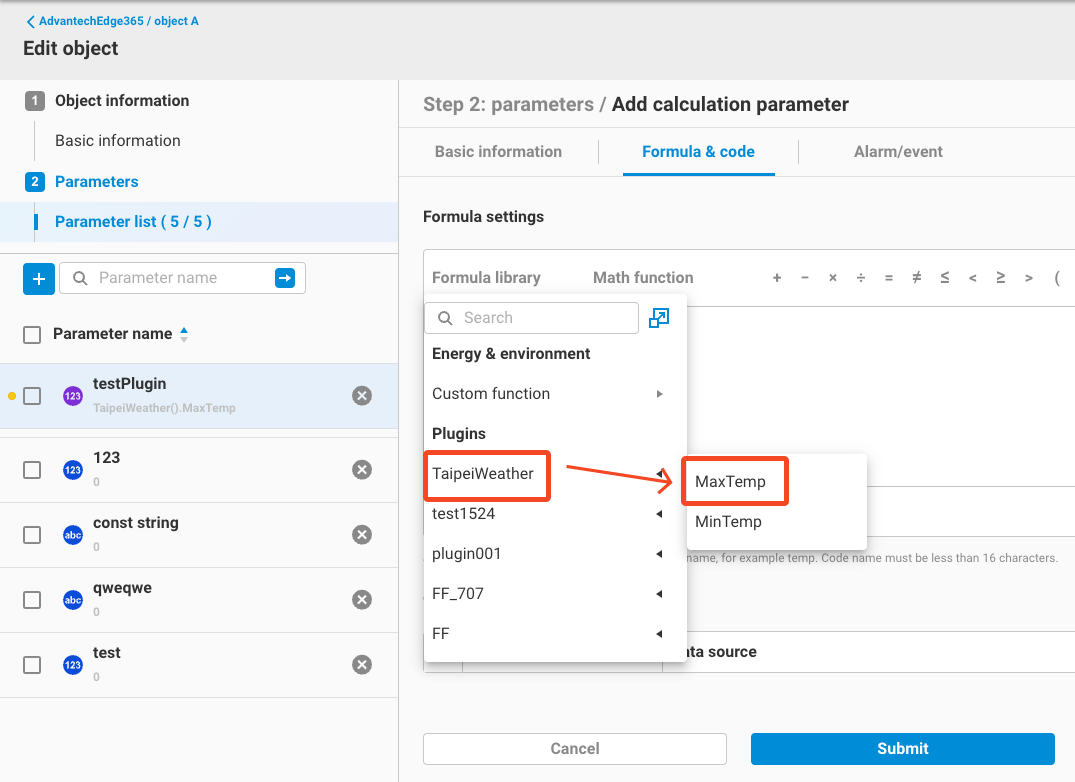Check the checkbox next to testPlugin
The width and height of the screenshot is (1075, 782).
coord(31,395)
